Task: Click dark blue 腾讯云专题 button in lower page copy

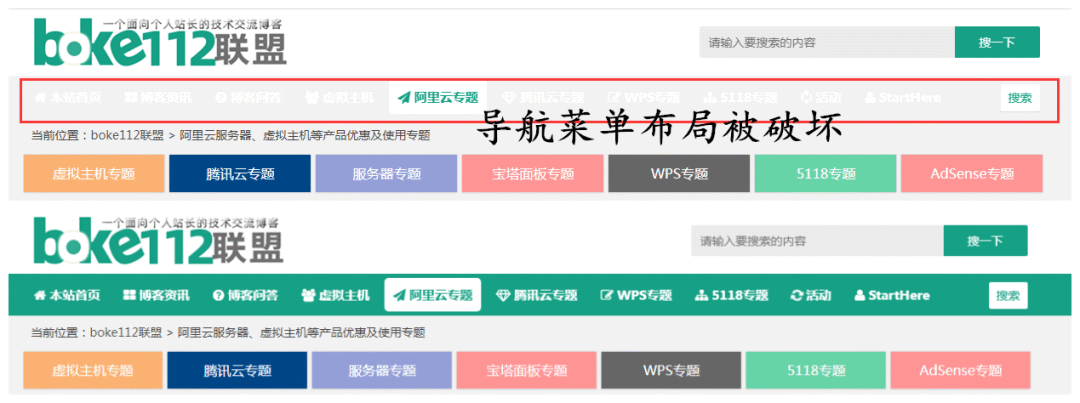Action: click(238, 370)
